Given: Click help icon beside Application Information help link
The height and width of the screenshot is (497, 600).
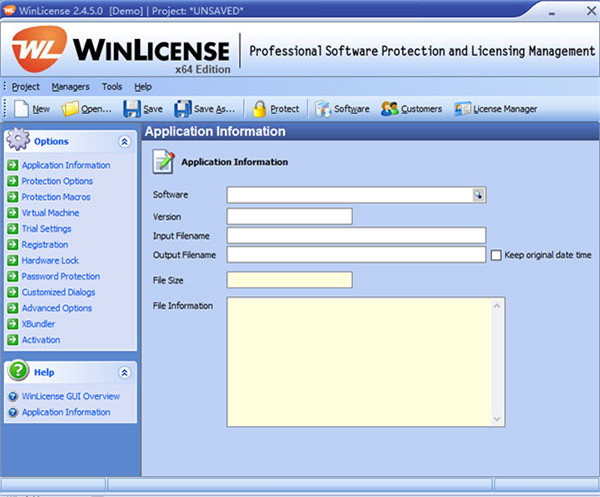Looking at the screenshot, I should (13, 412).
